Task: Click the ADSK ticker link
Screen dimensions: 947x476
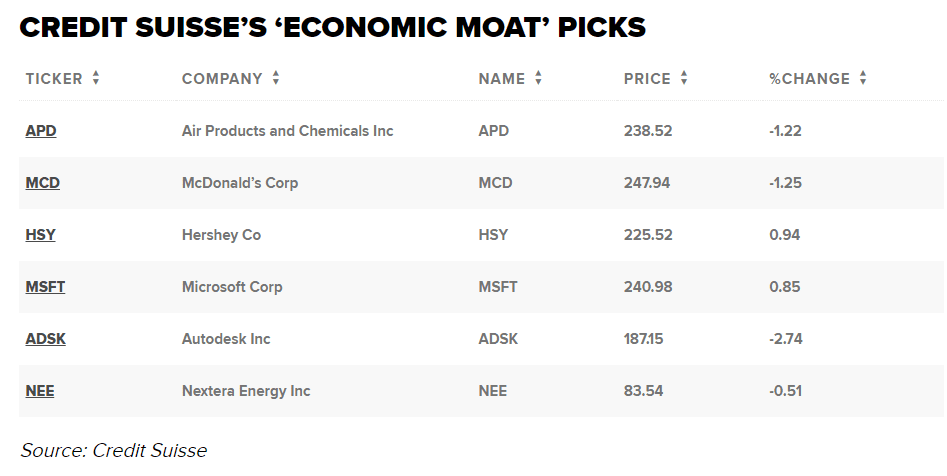Action: (45, 339)
